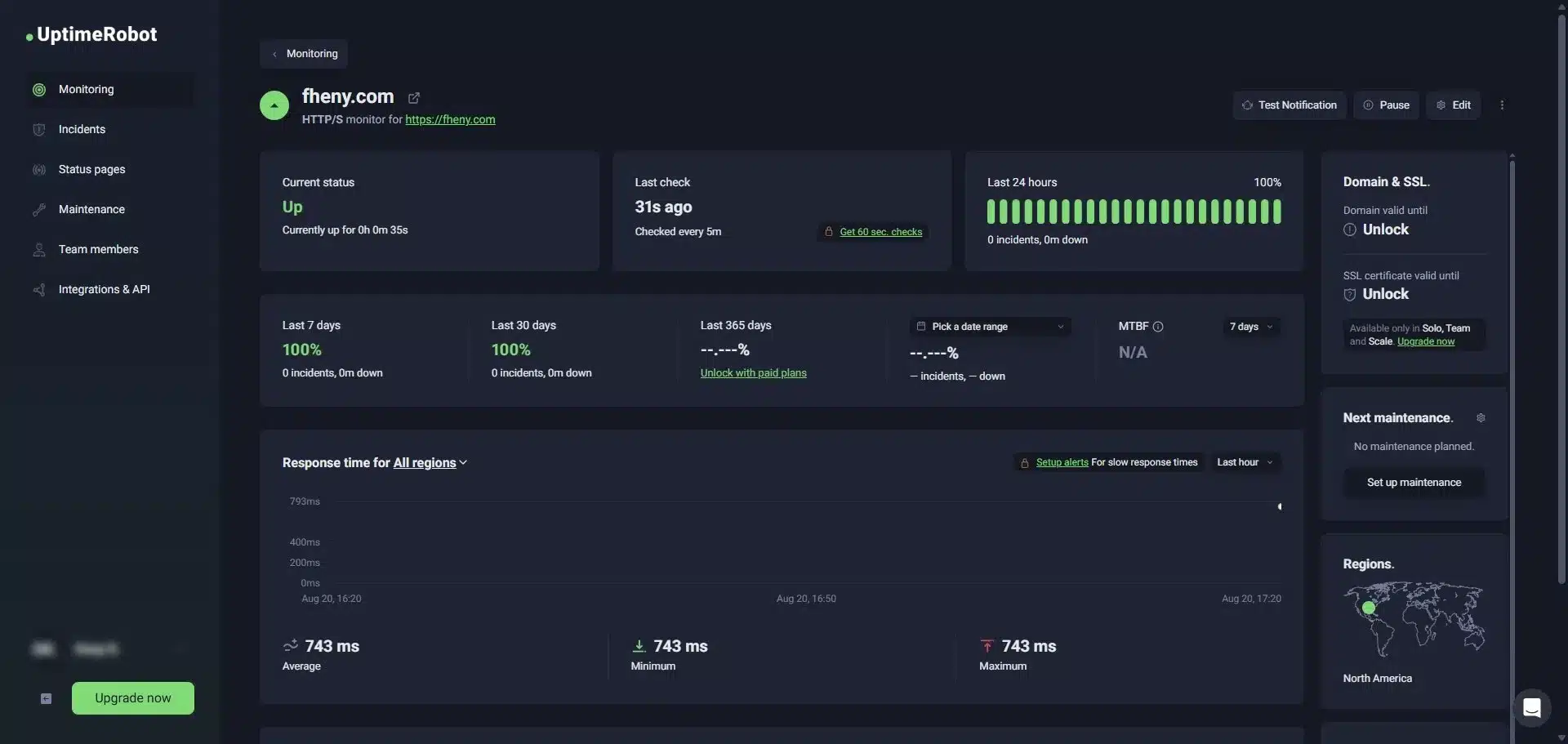Click the Regions world map

coord(1414,619)
